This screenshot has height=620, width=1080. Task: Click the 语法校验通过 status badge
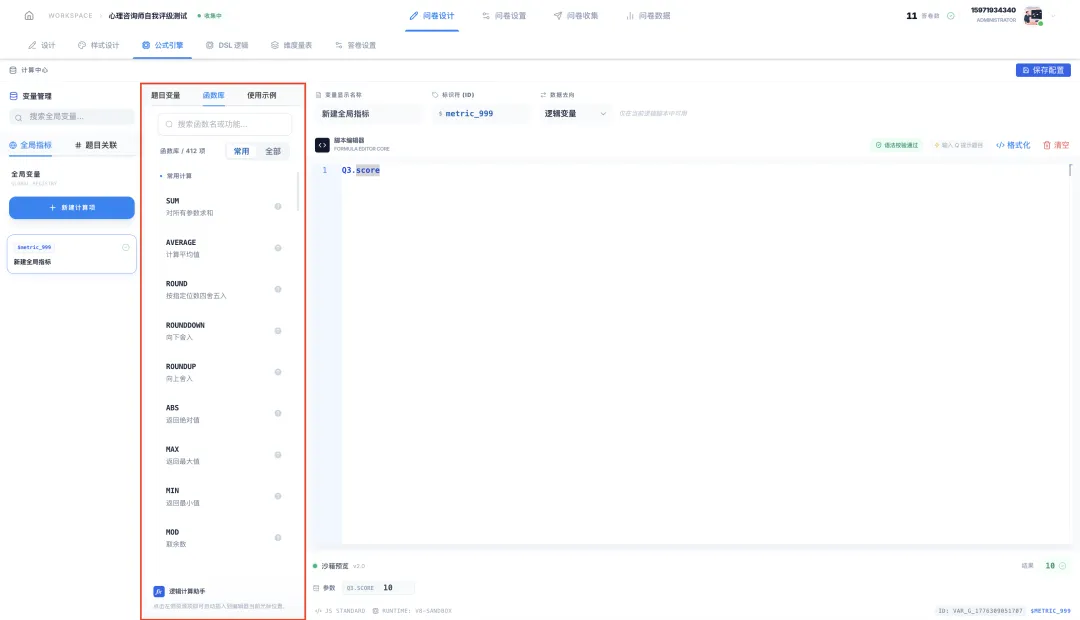pos(896,145)
